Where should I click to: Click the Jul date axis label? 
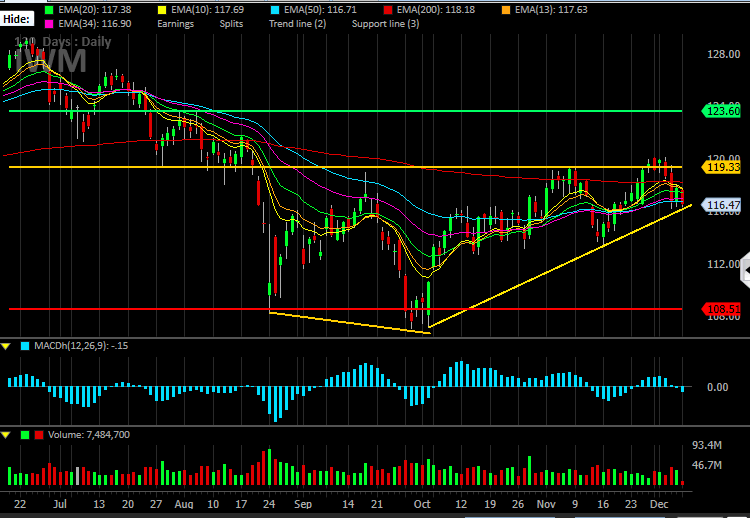tap(60, 504)
